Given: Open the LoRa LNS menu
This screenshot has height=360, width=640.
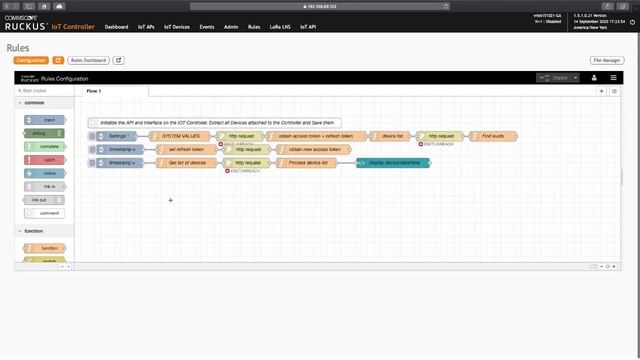Looking at the screenshot, I should pyautogui.click(x=280, y=27).
